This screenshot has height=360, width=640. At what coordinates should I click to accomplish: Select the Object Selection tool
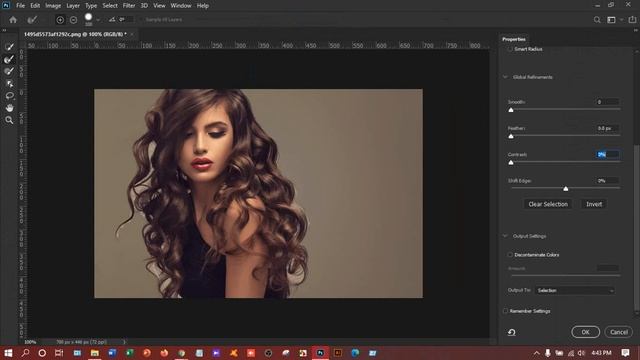pyautogui.click(x=9, y=84)
